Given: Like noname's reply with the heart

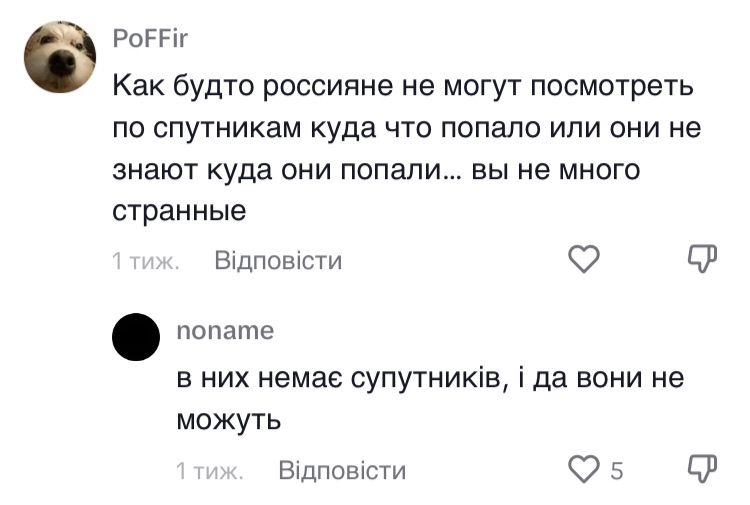Looking at the screenshot, I should pyautogui.click(x=581, y=469).
